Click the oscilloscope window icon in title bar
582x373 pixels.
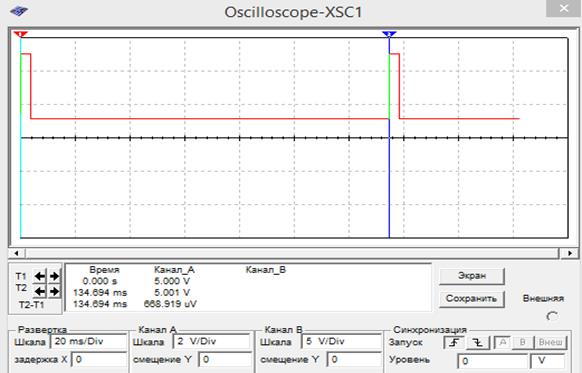(19, 11)
